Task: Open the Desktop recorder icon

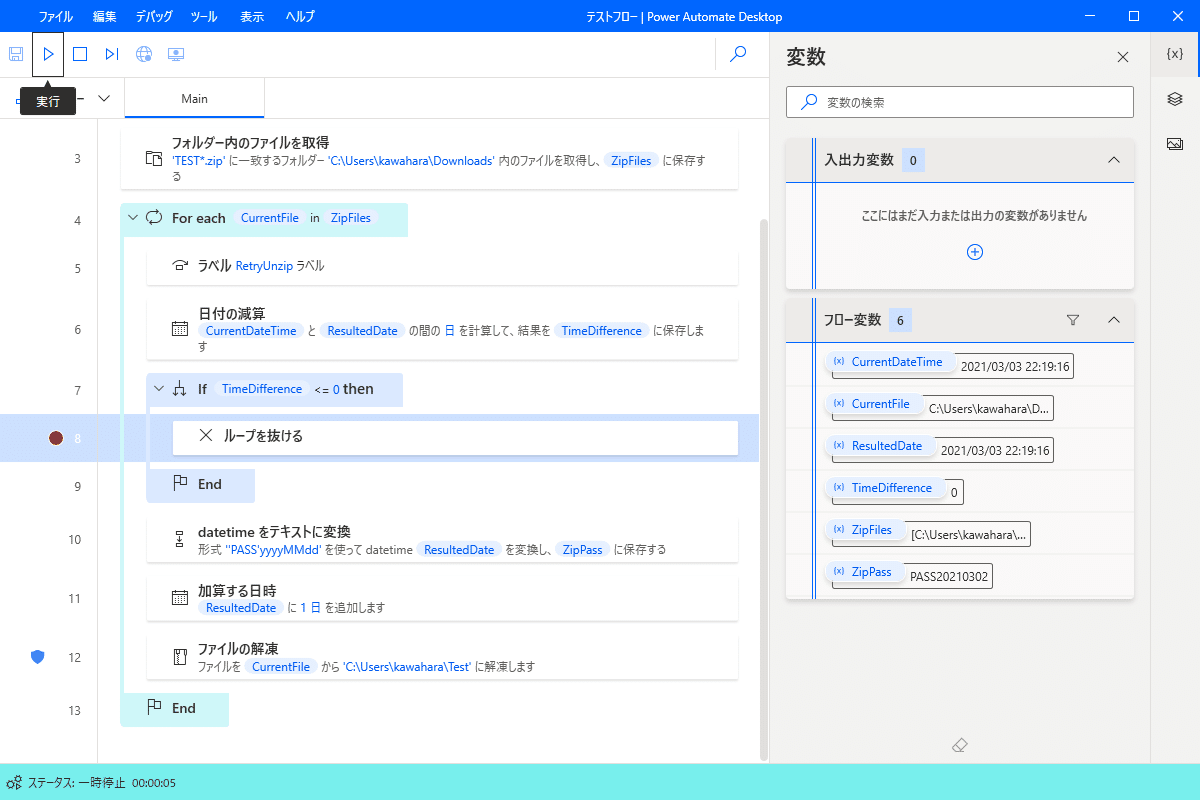Action: pyautogui.click(x=176, y=54)
